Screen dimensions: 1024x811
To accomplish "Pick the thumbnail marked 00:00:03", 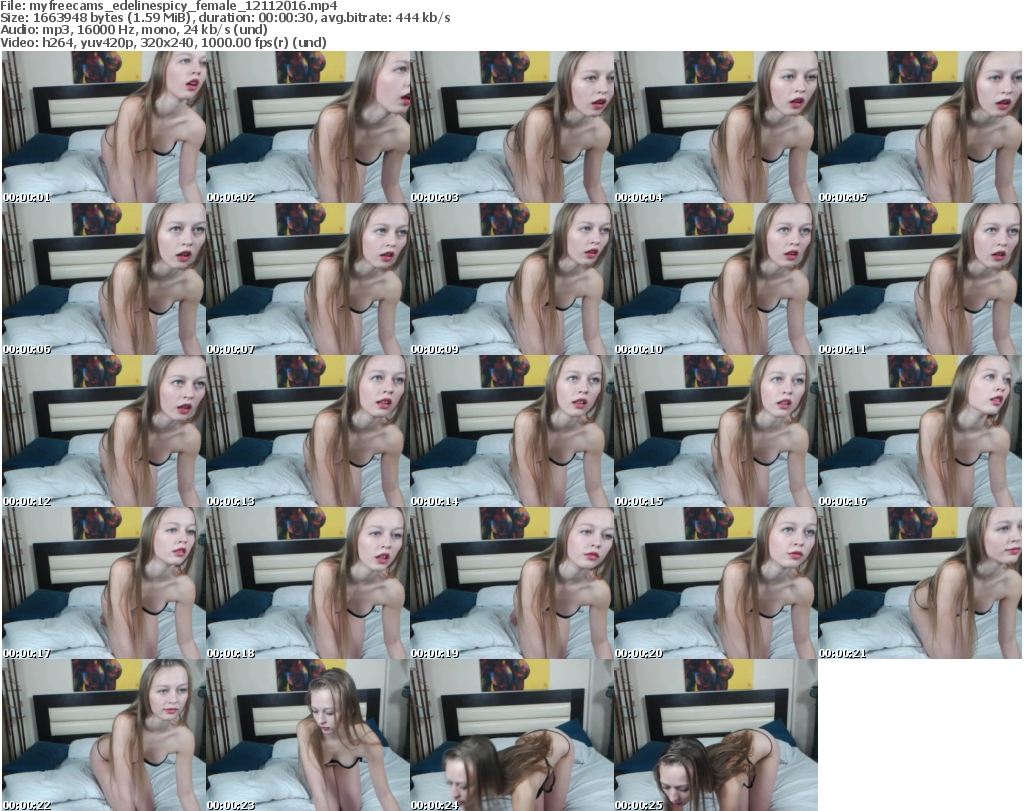I will click(x=512, y=127).
